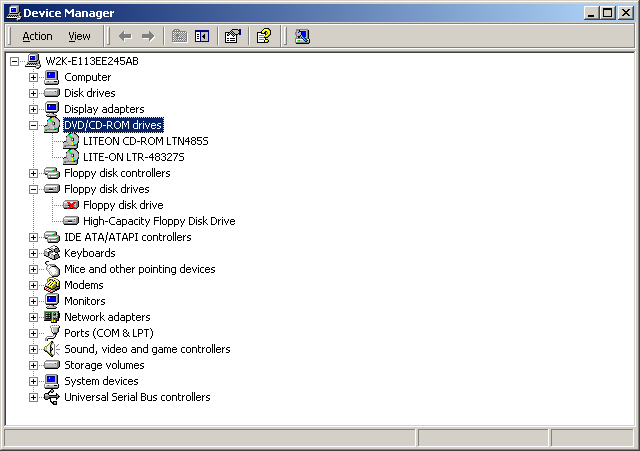
Task: Expand the Display adapters category
Action: pyautogui.click(x=33, y=109)
